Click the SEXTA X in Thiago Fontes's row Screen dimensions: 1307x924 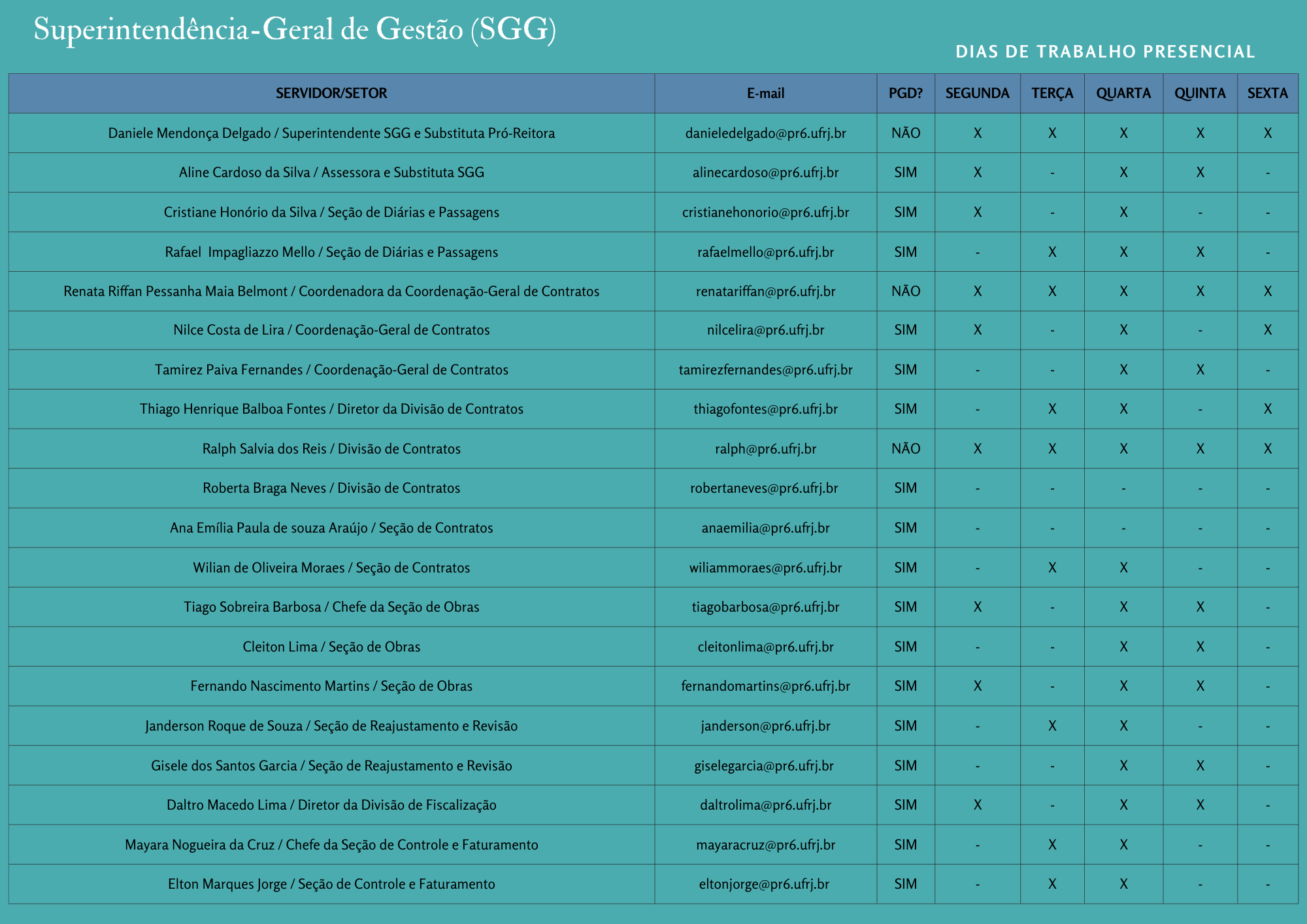click(x=1268, y=409)
